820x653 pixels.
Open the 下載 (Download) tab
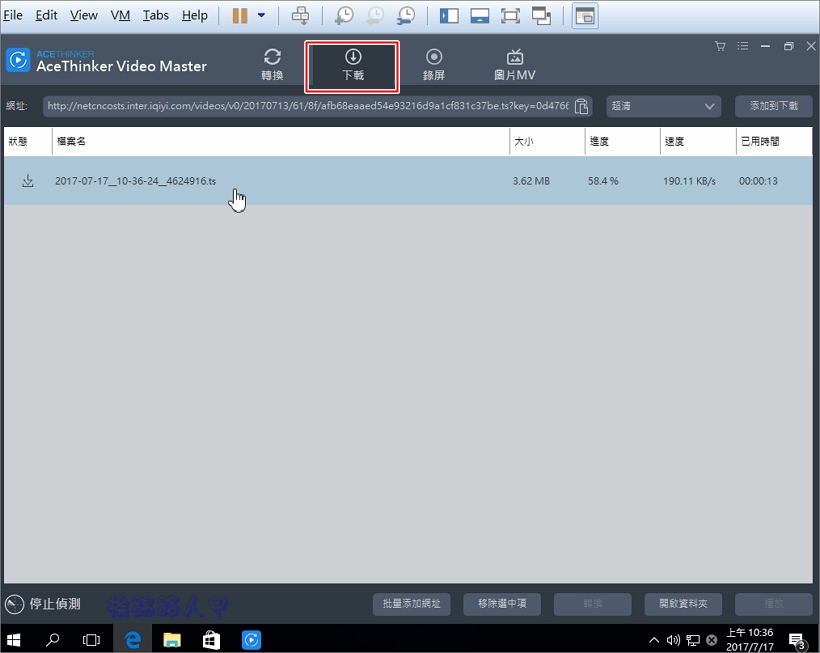point(352,66)
